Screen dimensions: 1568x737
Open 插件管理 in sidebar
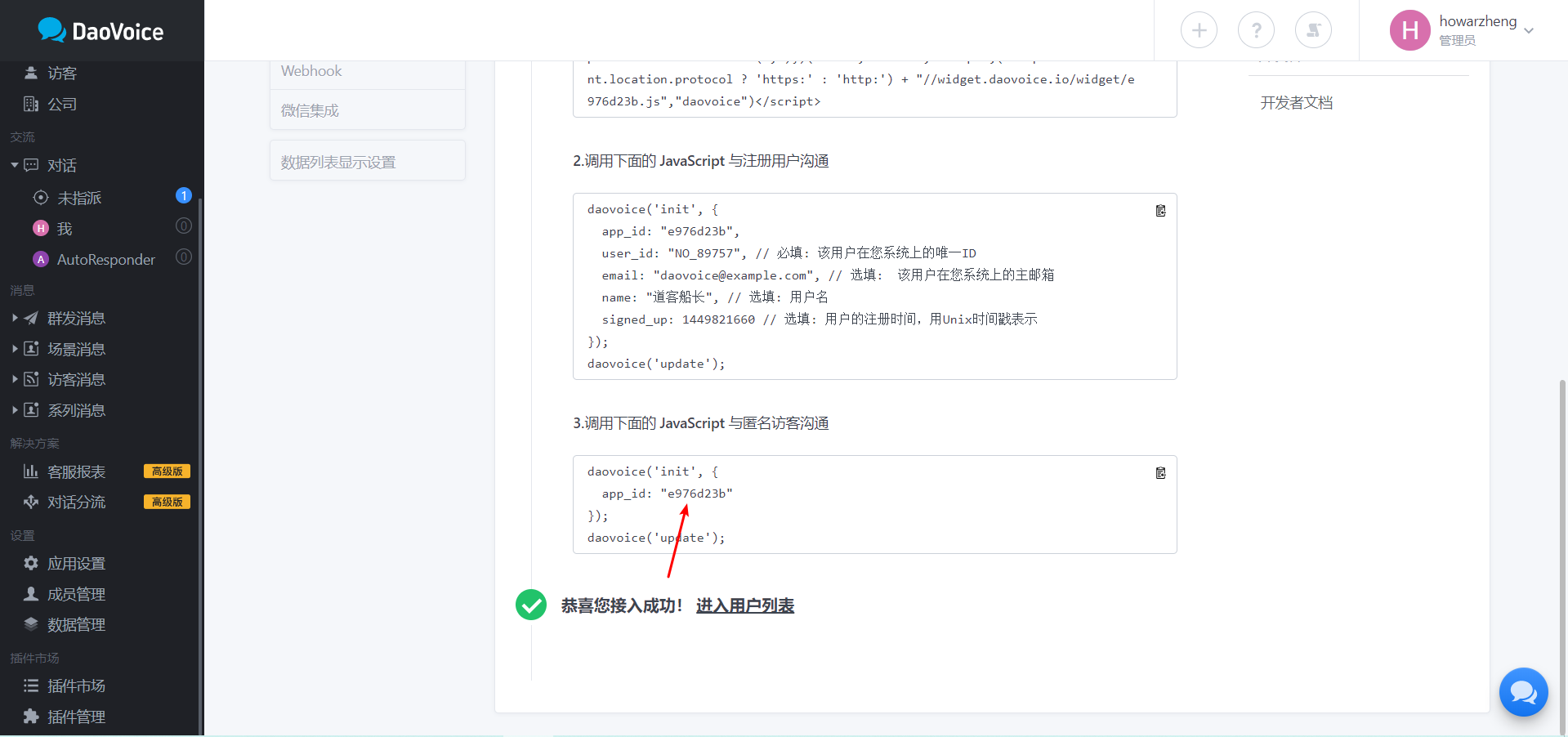pyautogui.click(x=76, y=717)
